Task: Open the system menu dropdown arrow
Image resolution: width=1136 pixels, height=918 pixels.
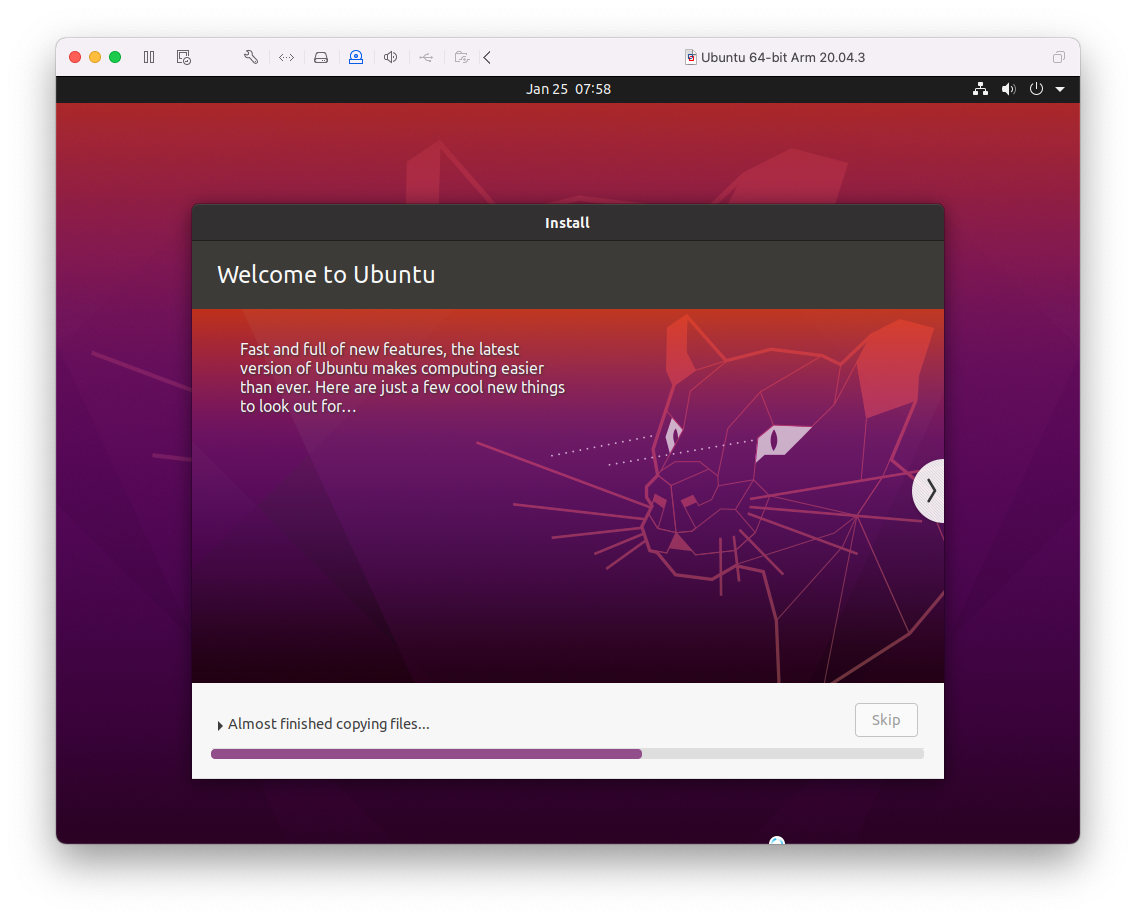Action: coord(1060,89)
